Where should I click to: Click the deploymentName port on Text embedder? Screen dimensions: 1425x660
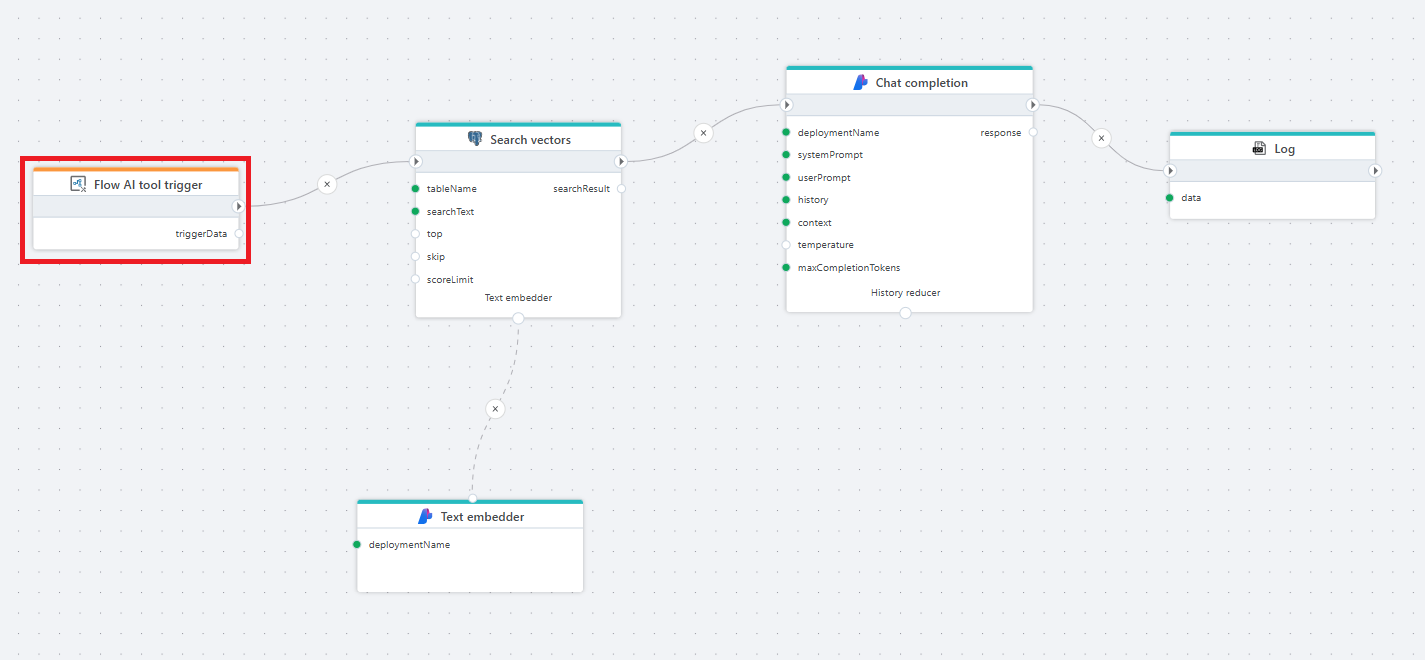click(357, 545)
